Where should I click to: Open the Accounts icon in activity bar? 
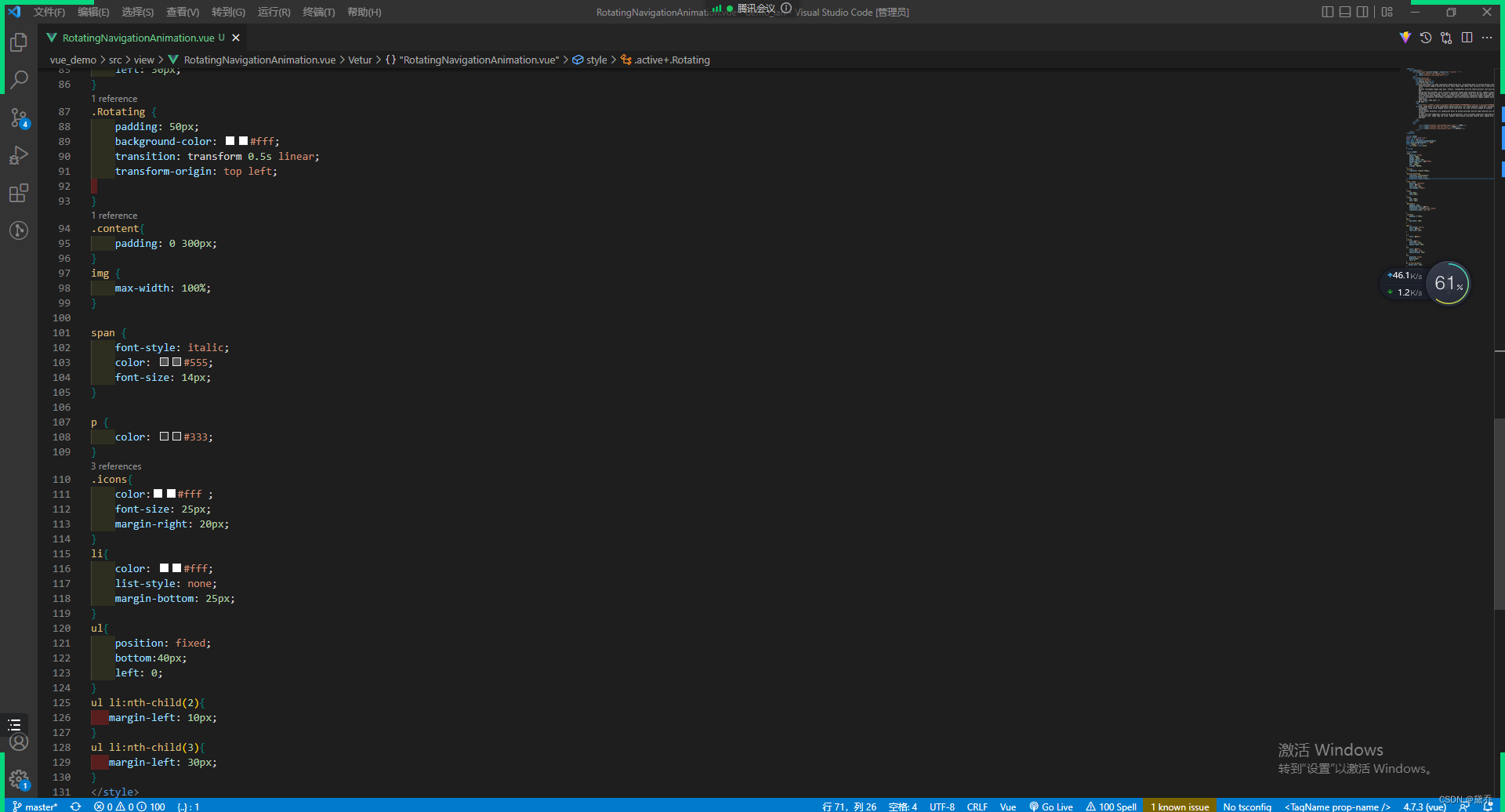[x=19, y=741]
